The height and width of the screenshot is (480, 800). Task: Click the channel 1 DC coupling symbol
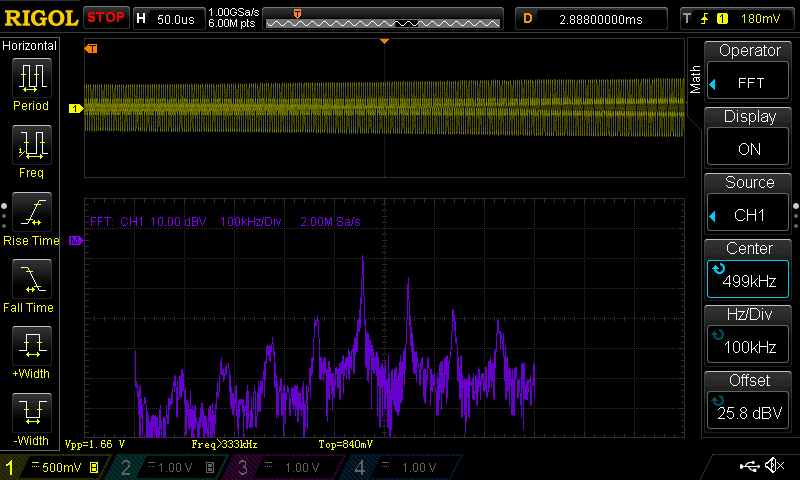click(35, 464)
